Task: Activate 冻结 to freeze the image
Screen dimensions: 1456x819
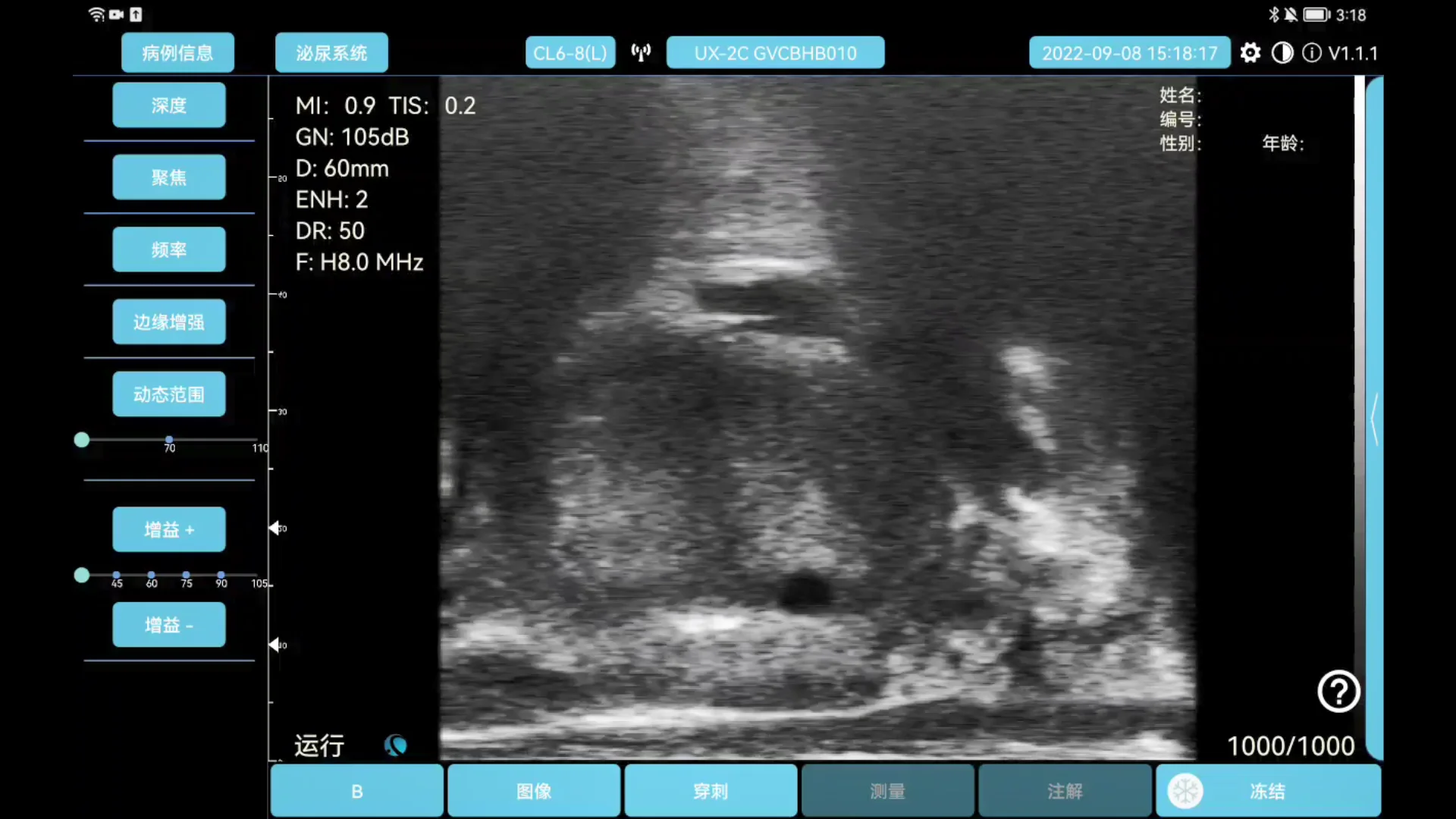Action: click(x=1266, y=790)
